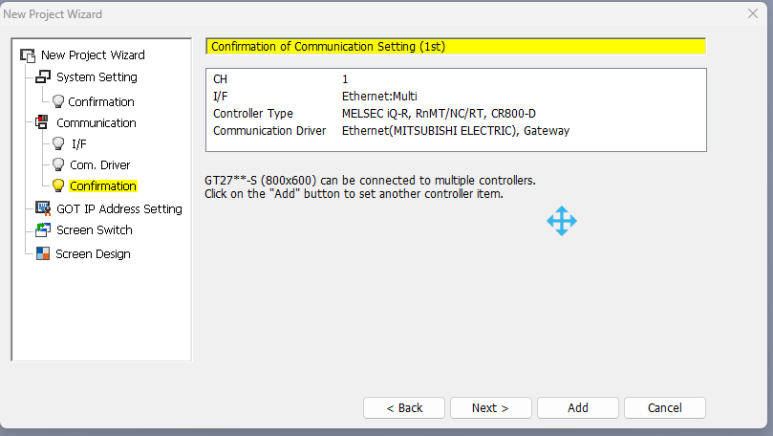Click the Communication Driver label
Image resolution: width=773 pixels, height=436 pixels.
[x=270, y=131]
